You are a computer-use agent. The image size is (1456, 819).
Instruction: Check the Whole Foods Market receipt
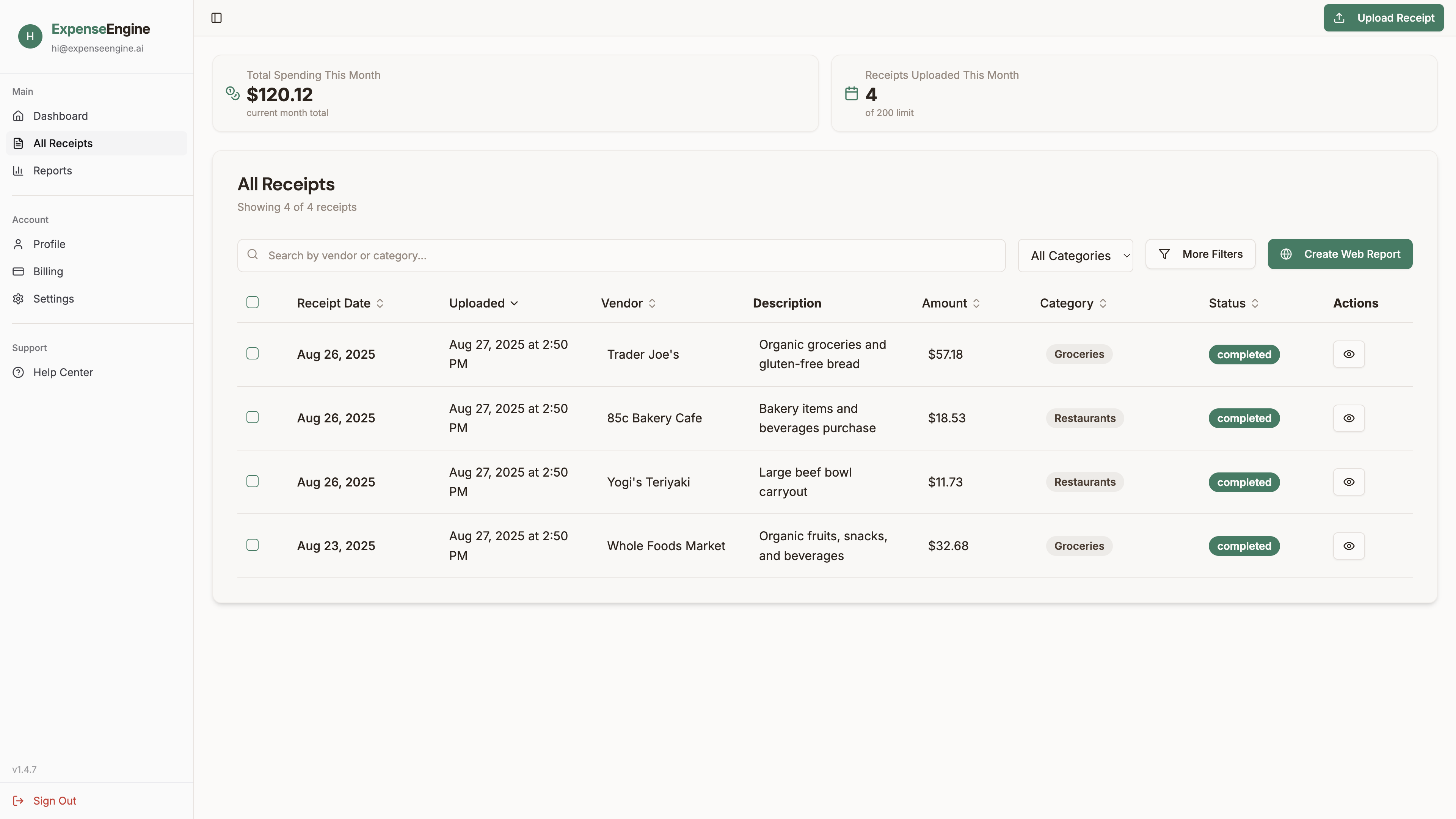[253, 545]
